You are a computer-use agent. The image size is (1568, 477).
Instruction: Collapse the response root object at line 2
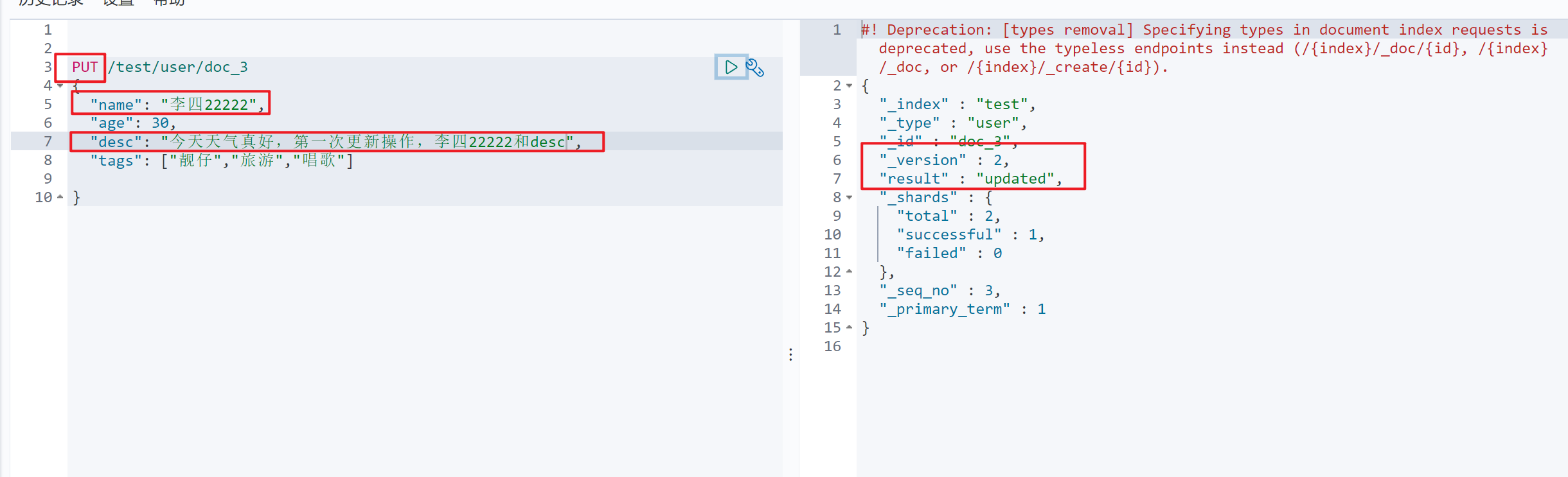849,85
